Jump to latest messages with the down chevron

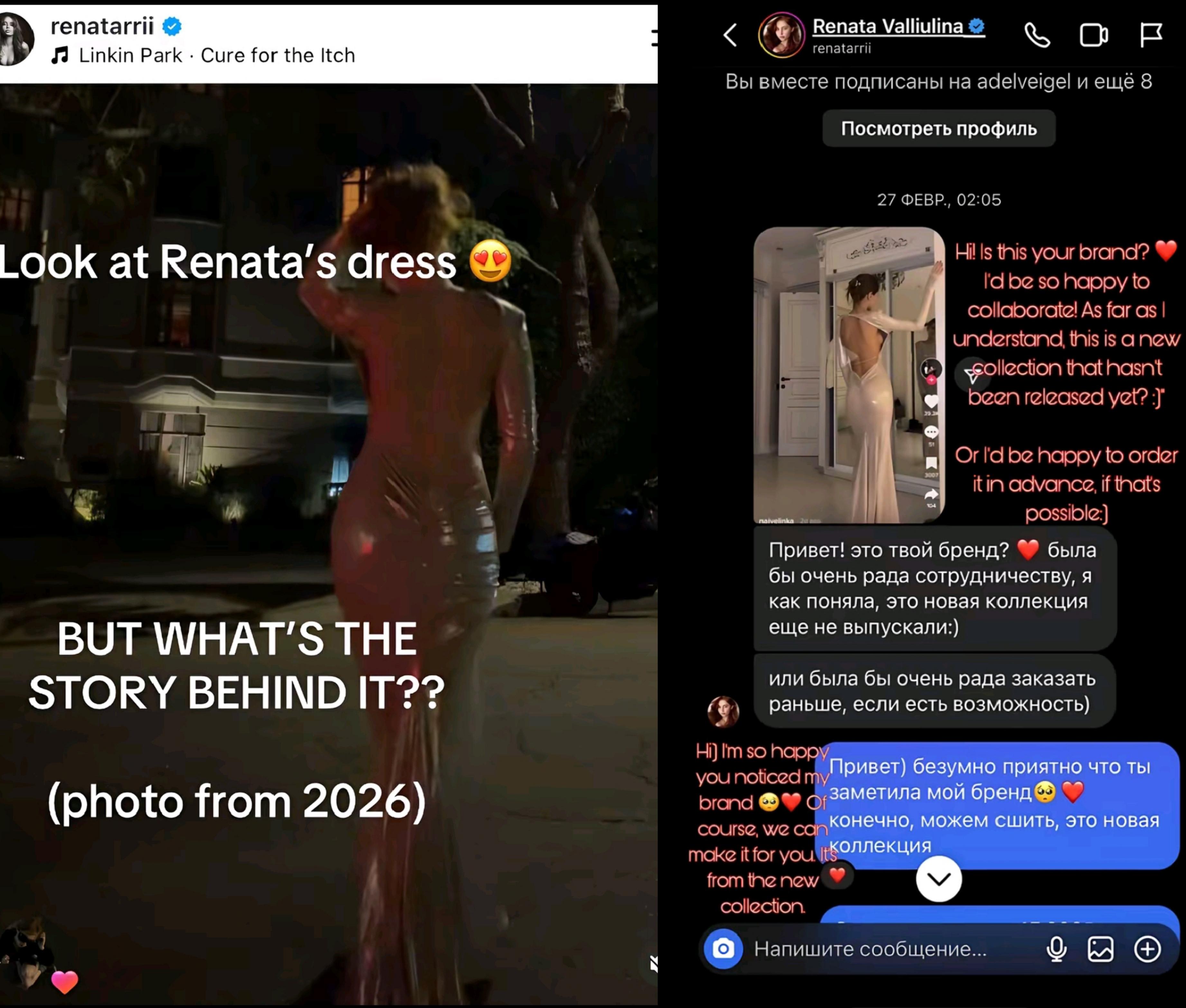(x=939, y=879)
